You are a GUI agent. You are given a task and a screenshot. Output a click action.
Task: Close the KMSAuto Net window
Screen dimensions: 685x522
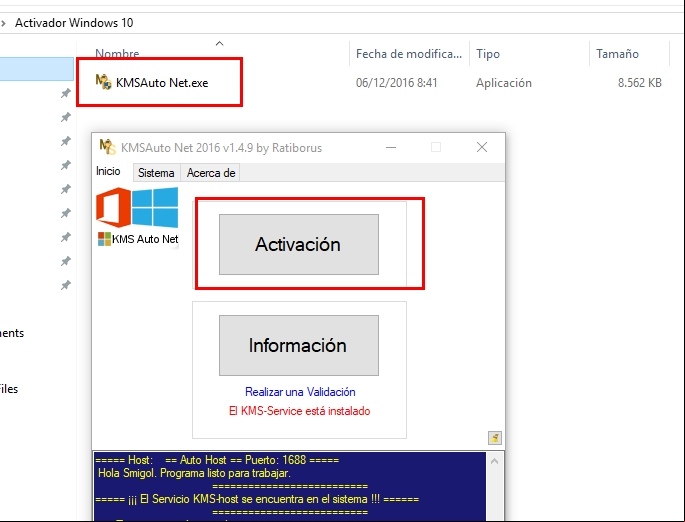click(482, 147)
